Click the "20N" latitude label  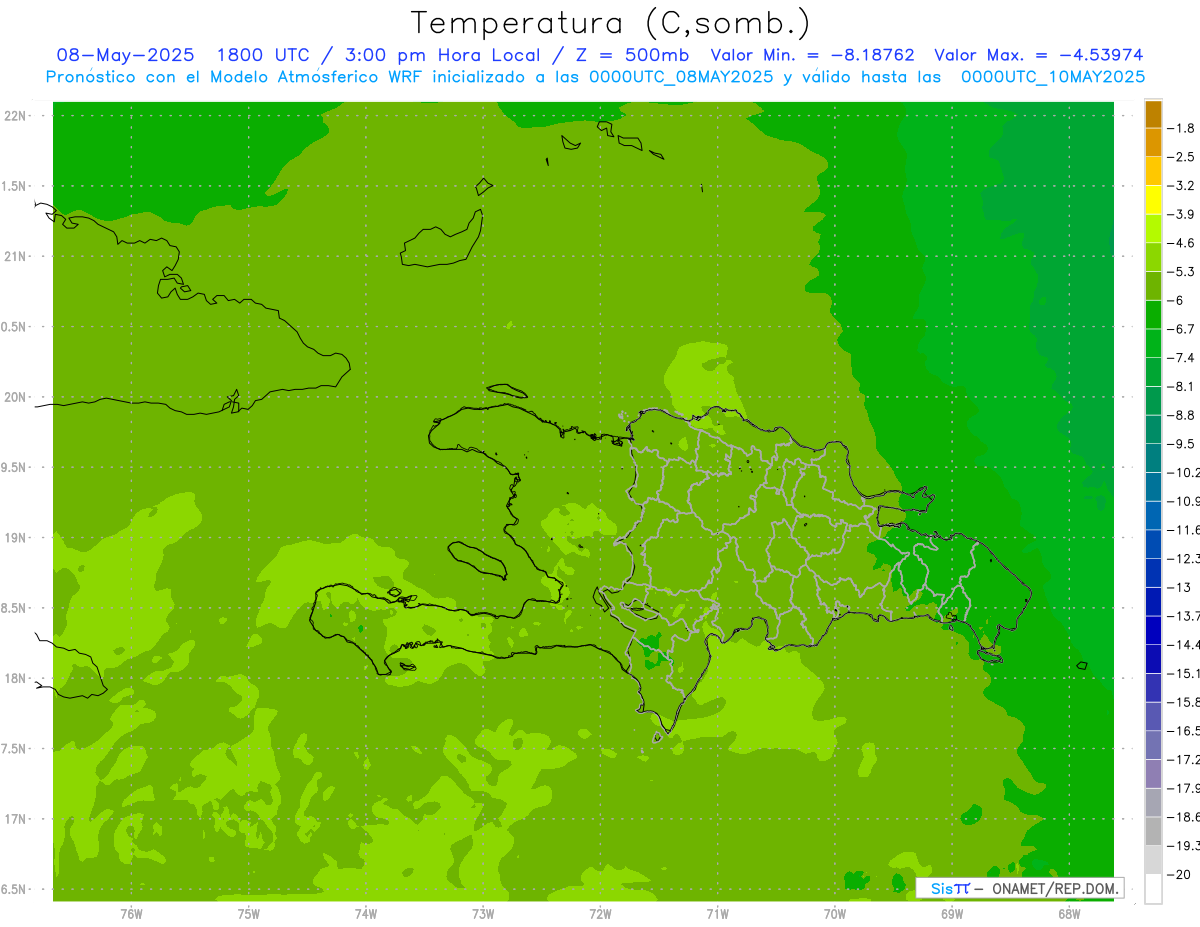point(16,397)
